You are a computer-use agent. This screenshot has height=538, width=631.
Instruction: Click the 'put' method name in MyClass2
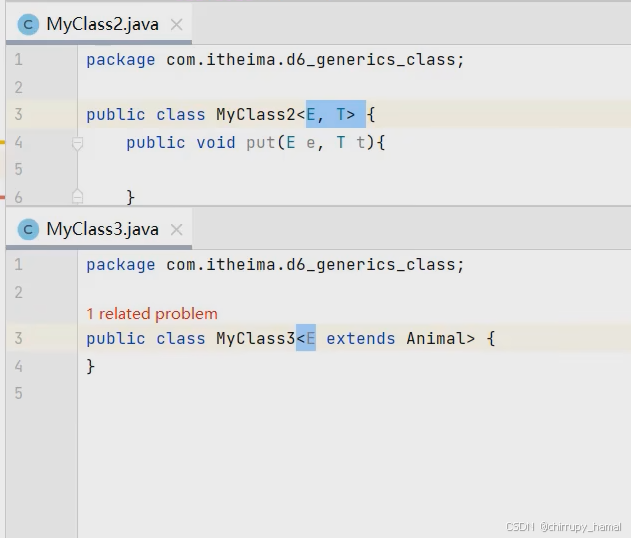(261, 143)
